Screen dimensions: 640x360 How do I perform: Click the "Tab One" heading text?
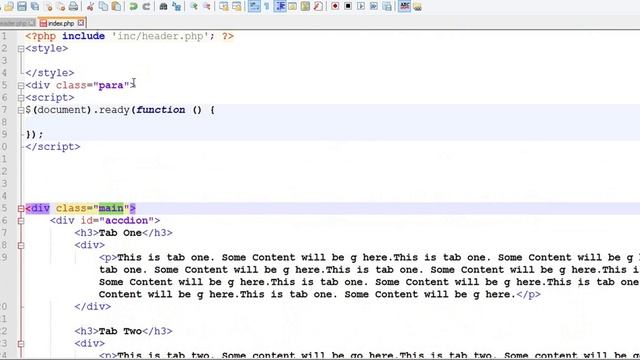point(120,233)
